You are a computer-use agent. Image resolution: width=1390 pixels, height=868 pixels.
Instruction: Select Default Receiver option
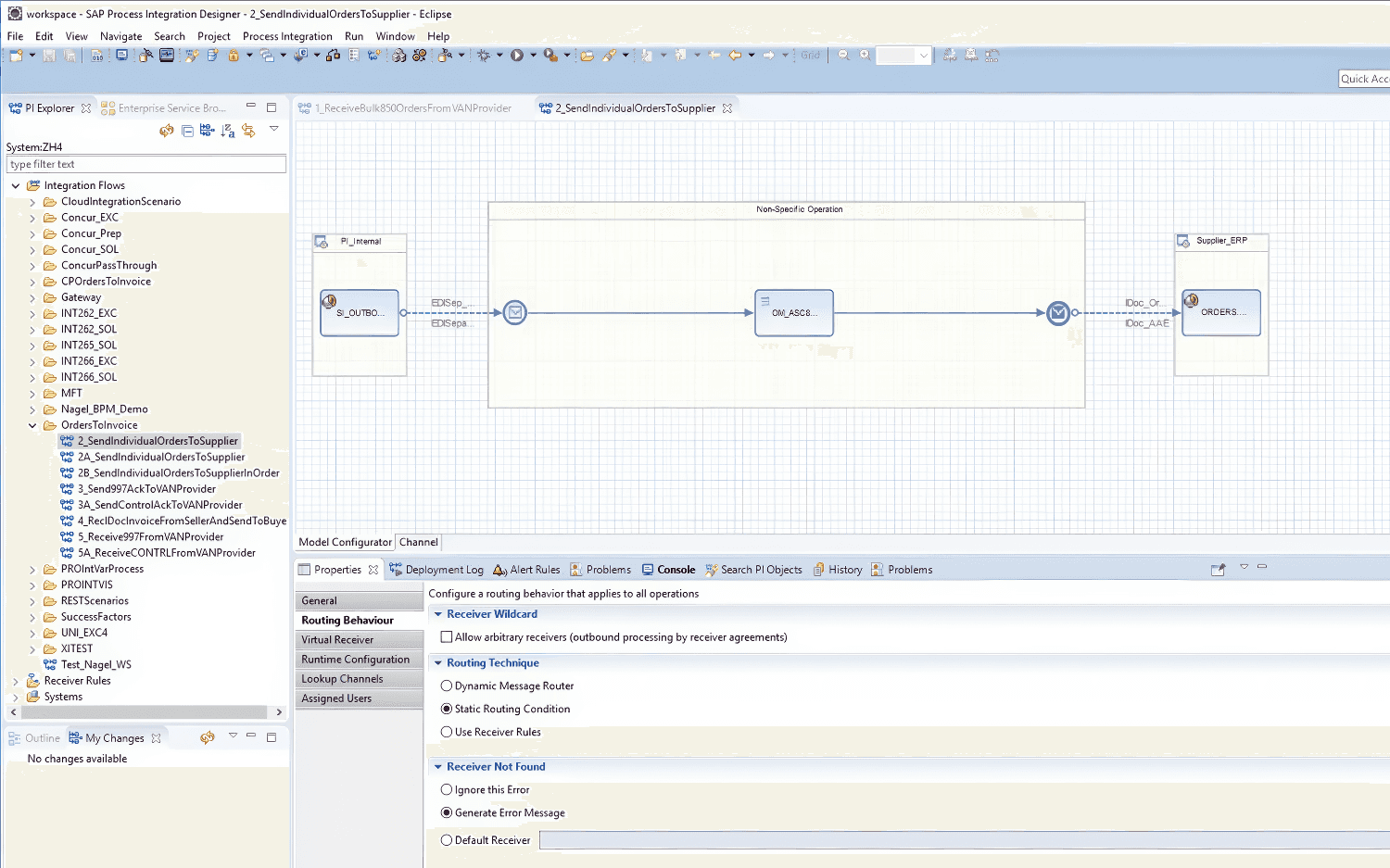tap(447, 840)
